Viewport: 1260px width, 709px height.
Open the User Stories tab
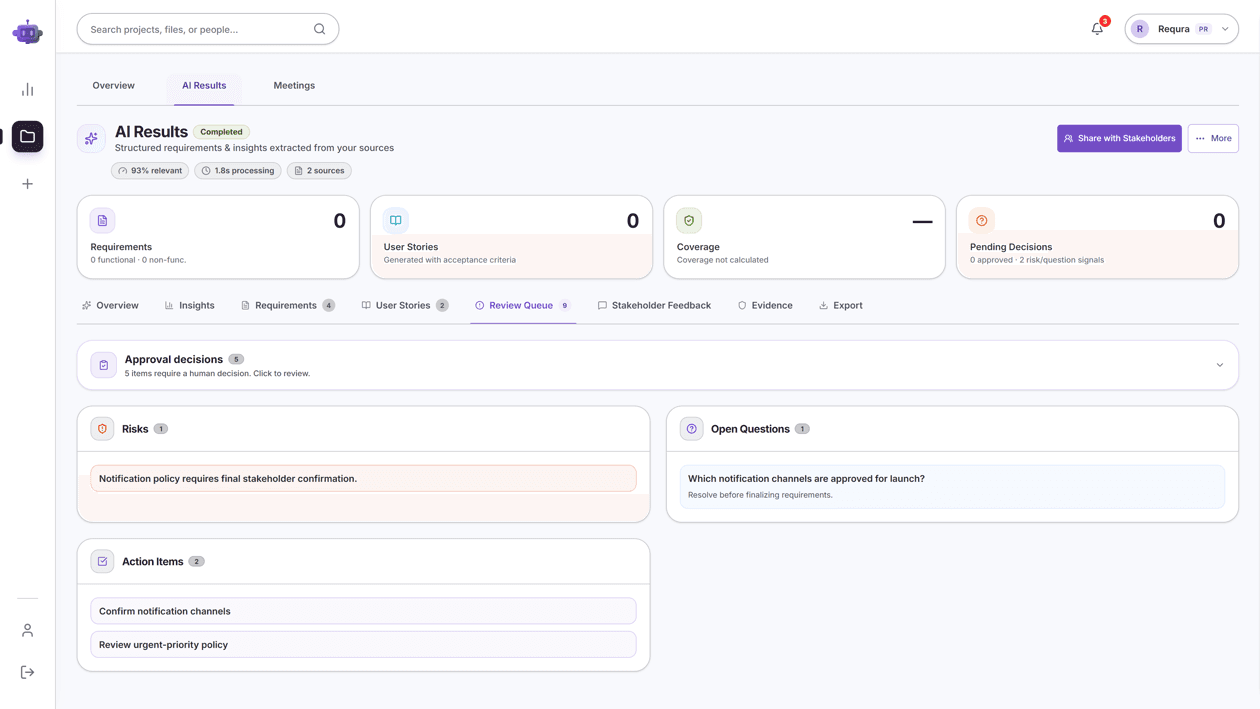405,305
